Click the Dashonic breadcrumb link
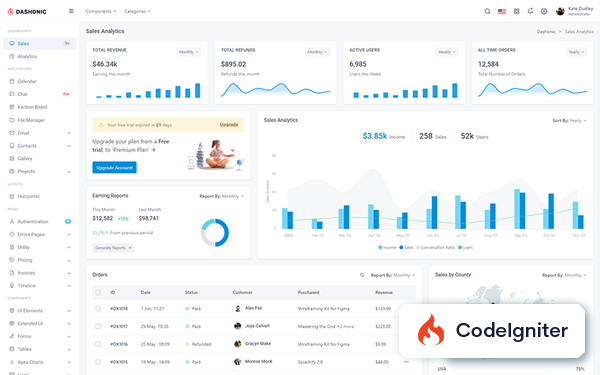The height and width of the screenshot is (375, 600). click(546, 32)
